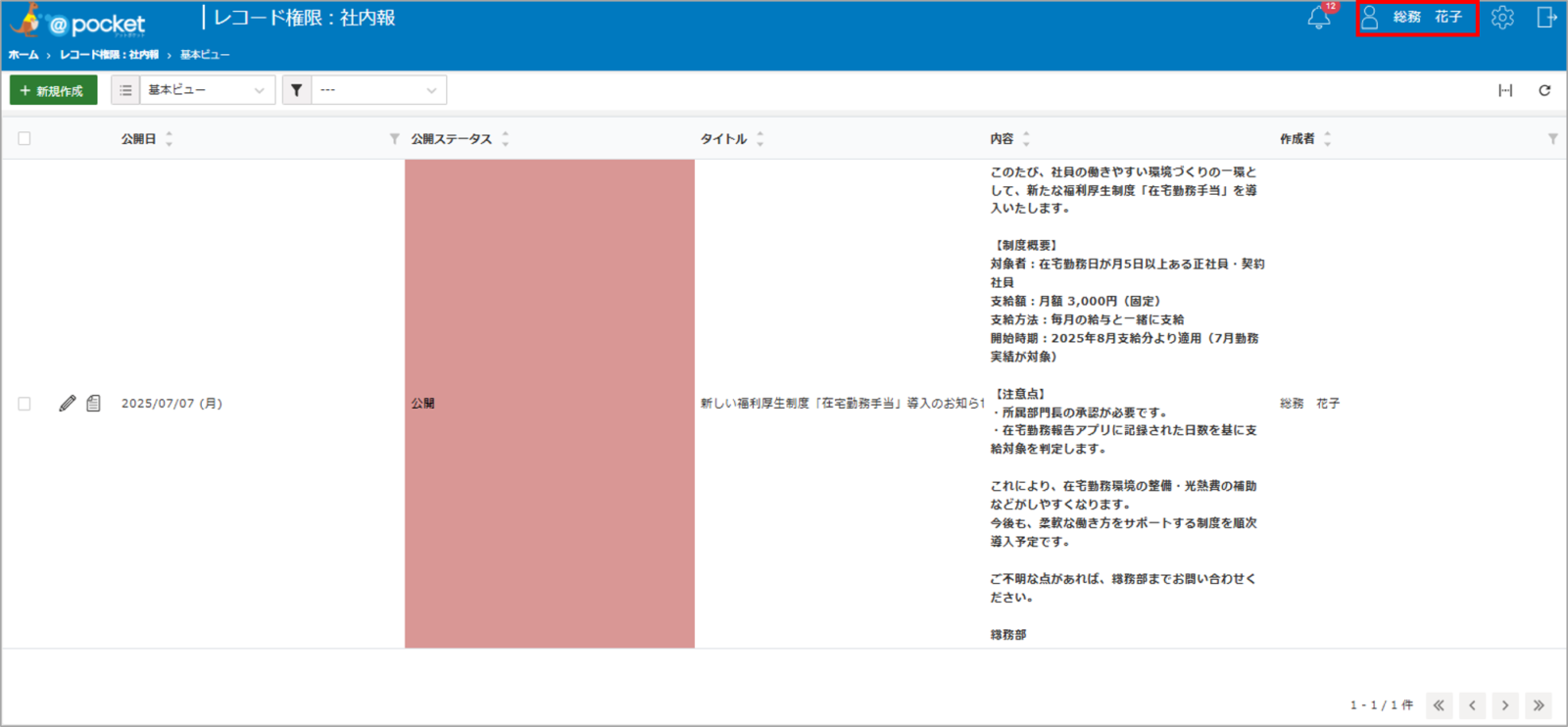This screenshot has height=727, width=1568.
Task: Click the pencil edit icon on record
Action: (x=68, y=403)
